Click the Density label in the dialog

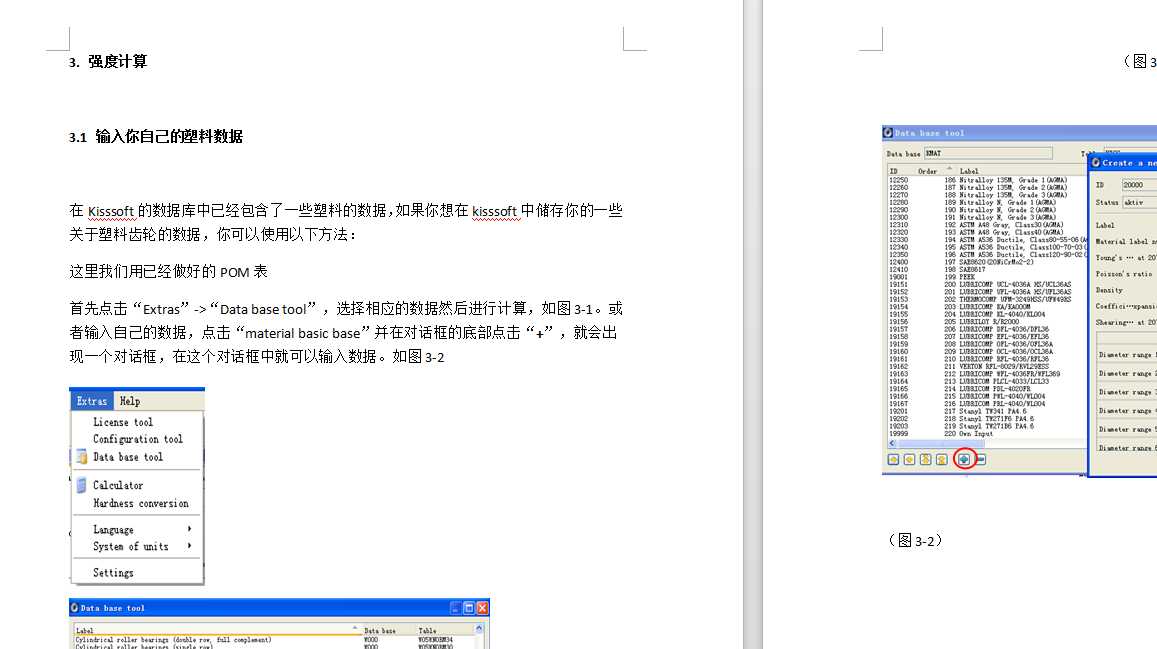tap(1109, 290)
